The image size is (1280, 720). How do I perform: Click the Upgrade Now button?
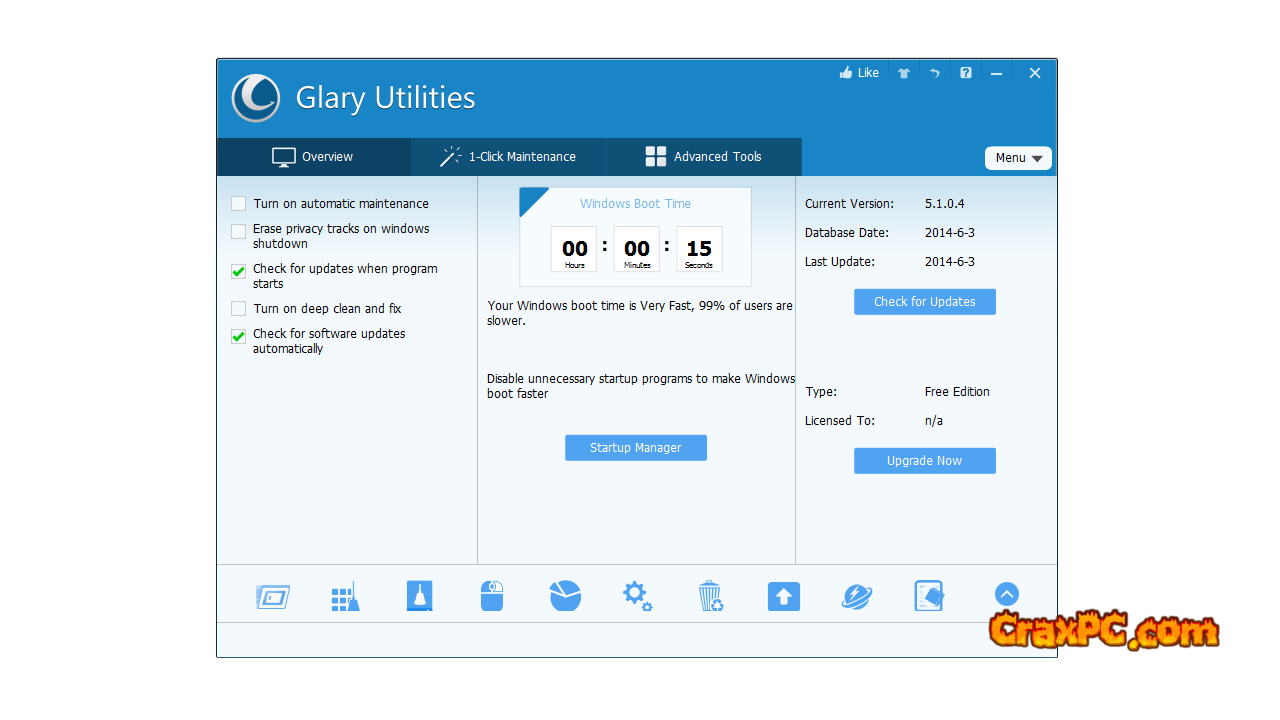[924, 461]
